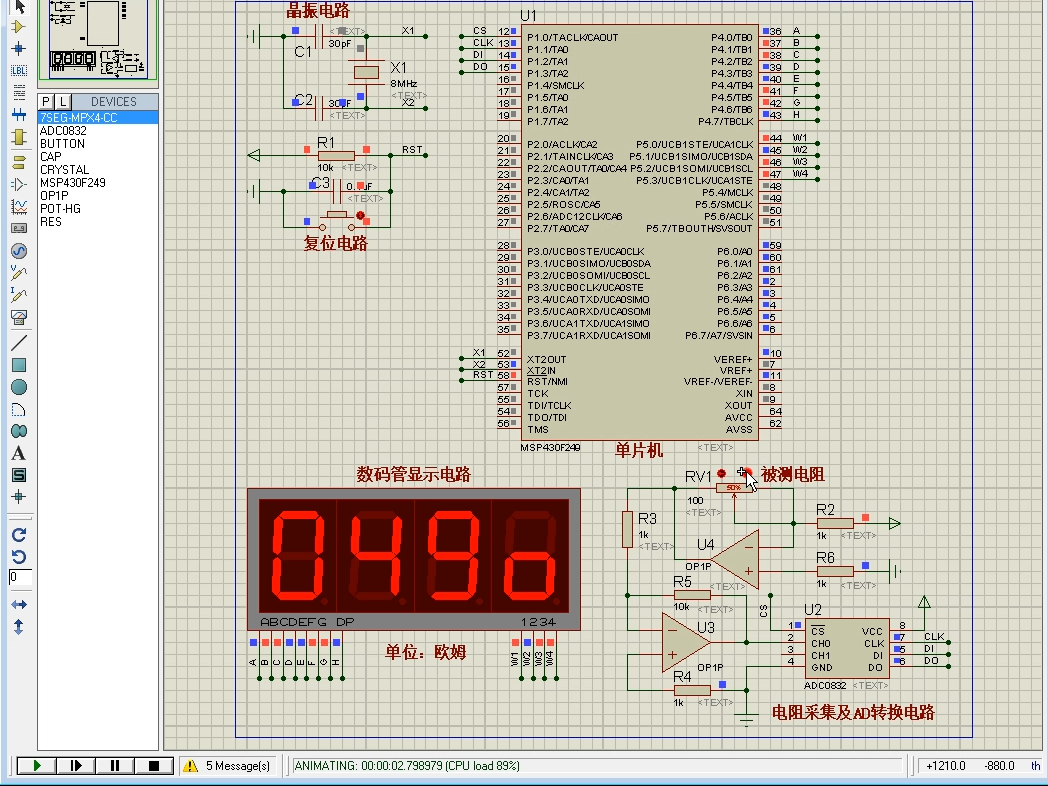1048x786 pixels.
Task: Step the simulation forward
Action: click(x=77, y=765)
